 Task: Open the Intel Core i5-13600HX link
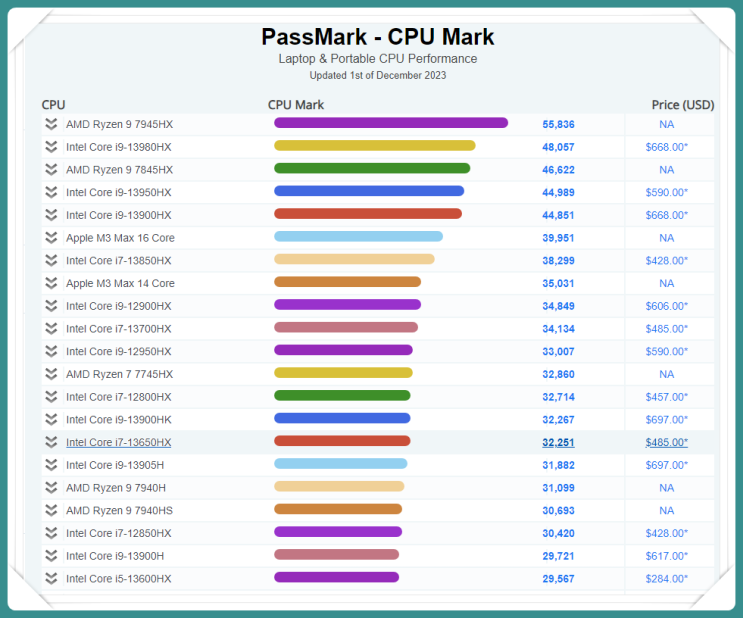(118, 579)
